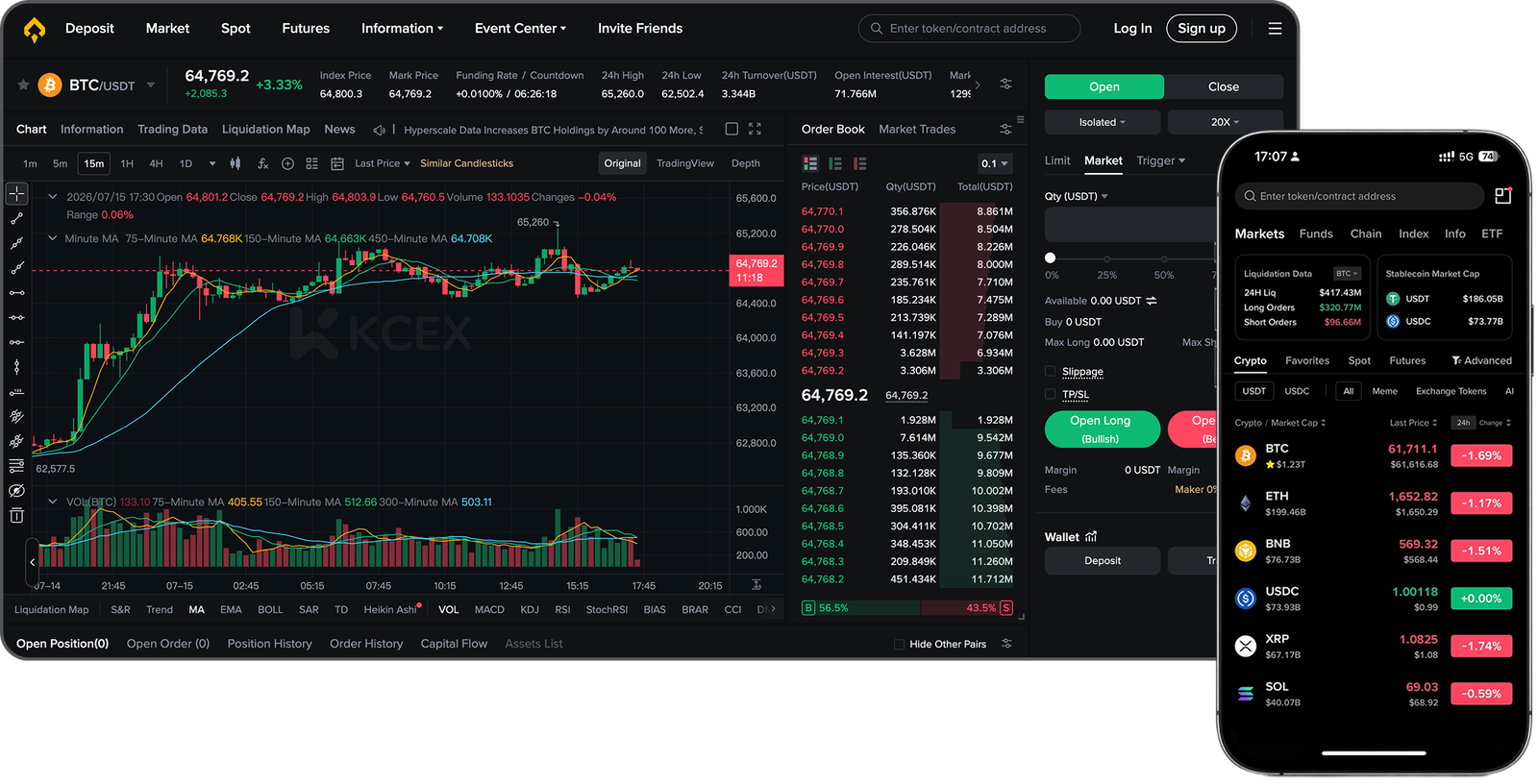Screen dimensions: 1538x784
Task: Open the Last Price dropdown
Action: click(383, 163)
